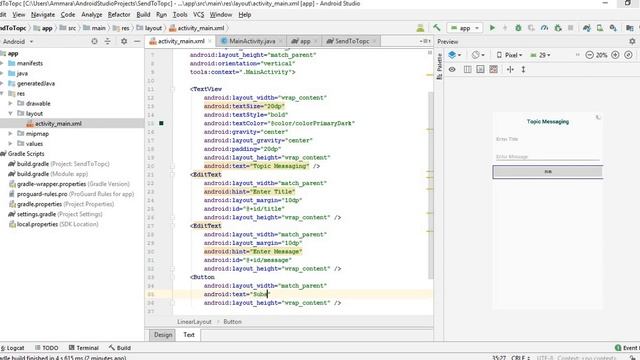Click the gray button in layout preview
Screen dimensions: 640x360
pyautogui.click(x=548, y=172)
